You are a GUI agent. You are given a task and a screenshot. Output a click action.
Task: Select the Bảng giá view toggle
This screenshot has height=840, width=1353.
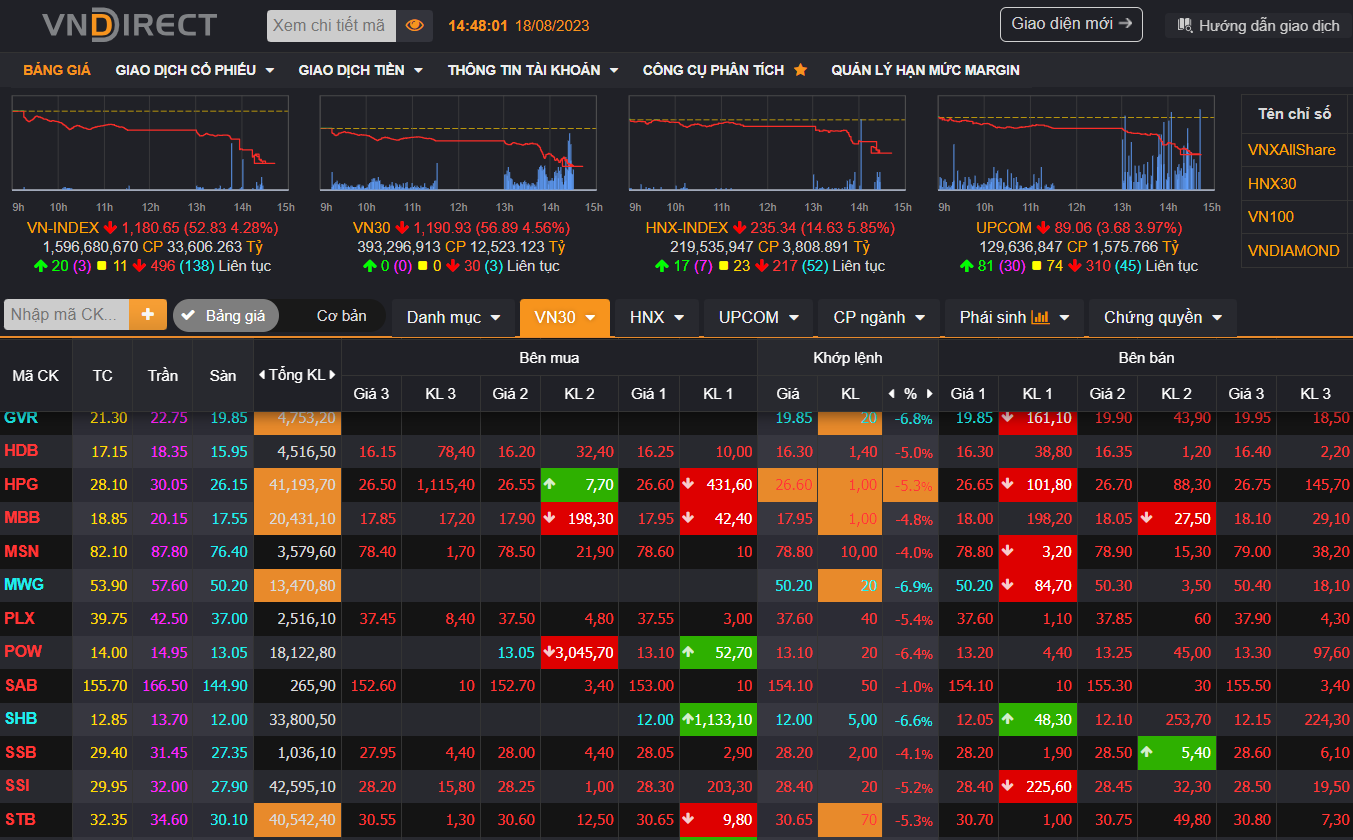pyautogui.click(x=225, y=316)
